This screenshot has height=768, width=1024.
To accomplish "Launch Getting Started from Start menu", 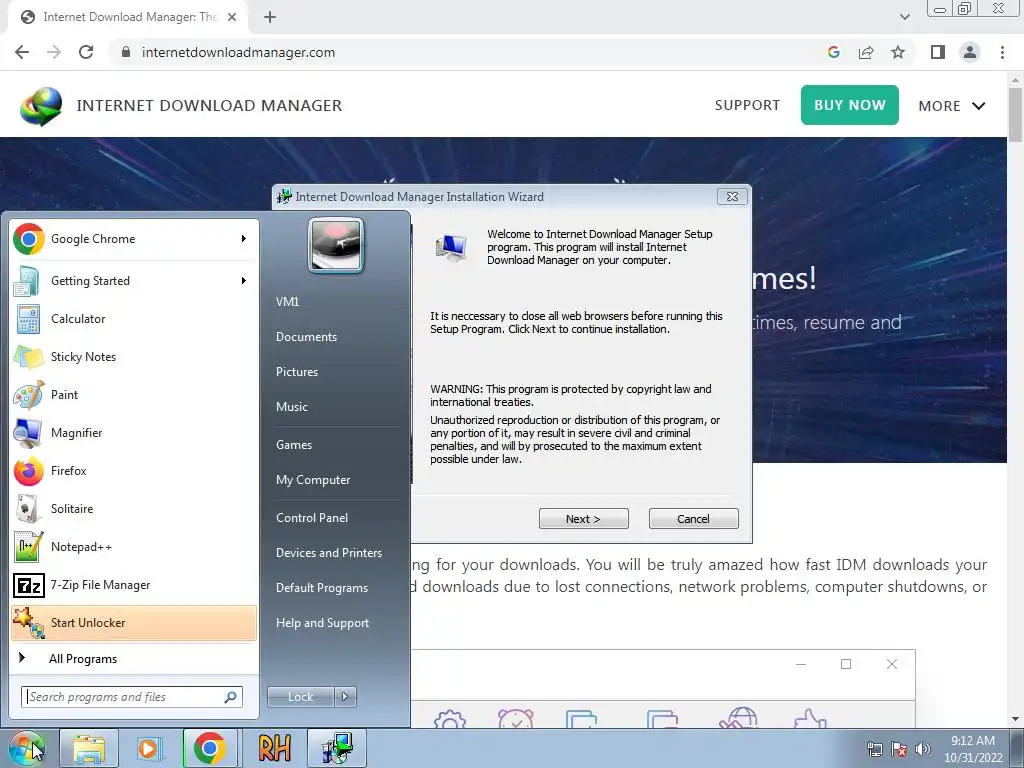I will 134,281.
